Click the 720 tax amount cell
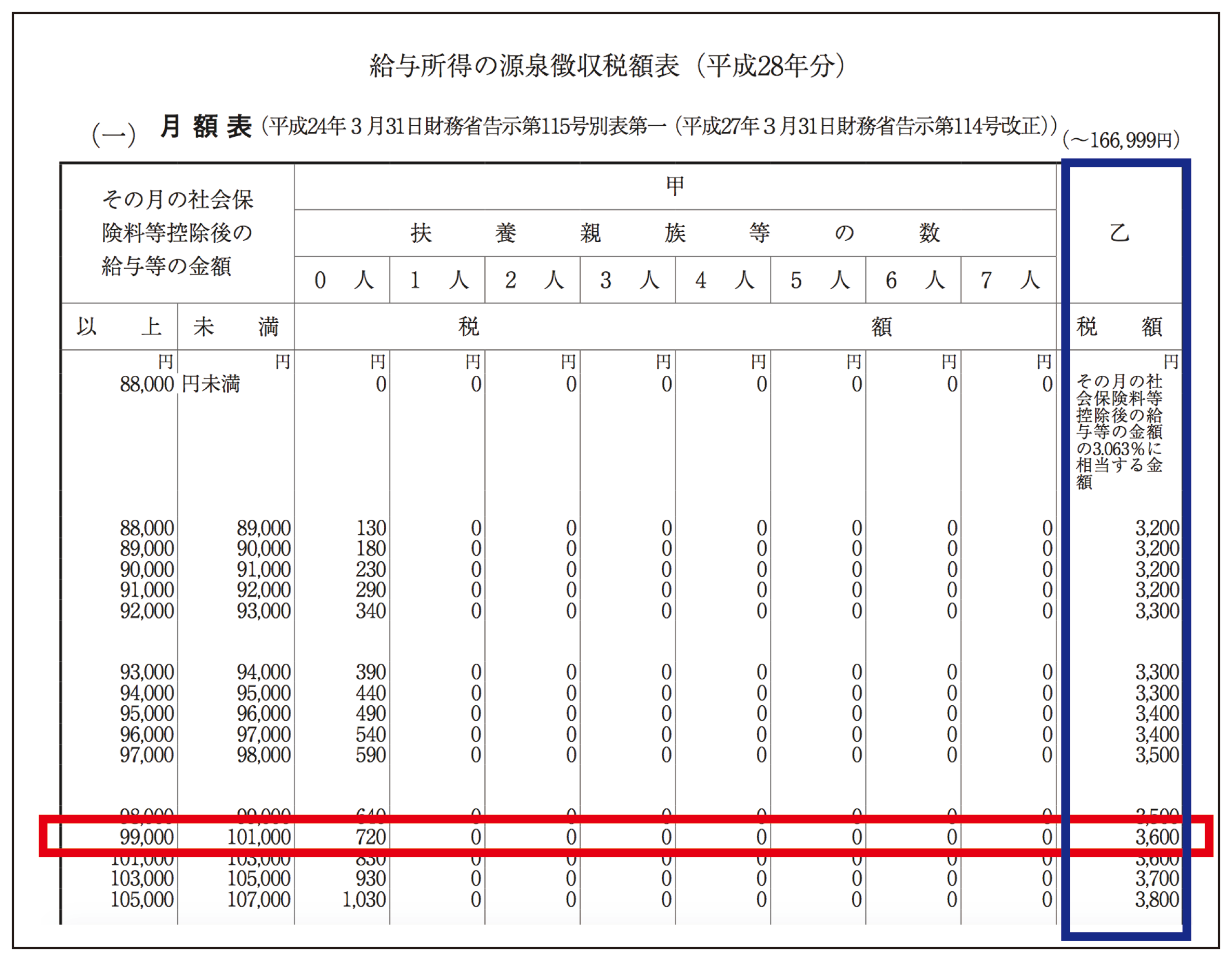1232x961 pixels. point(371,837)
